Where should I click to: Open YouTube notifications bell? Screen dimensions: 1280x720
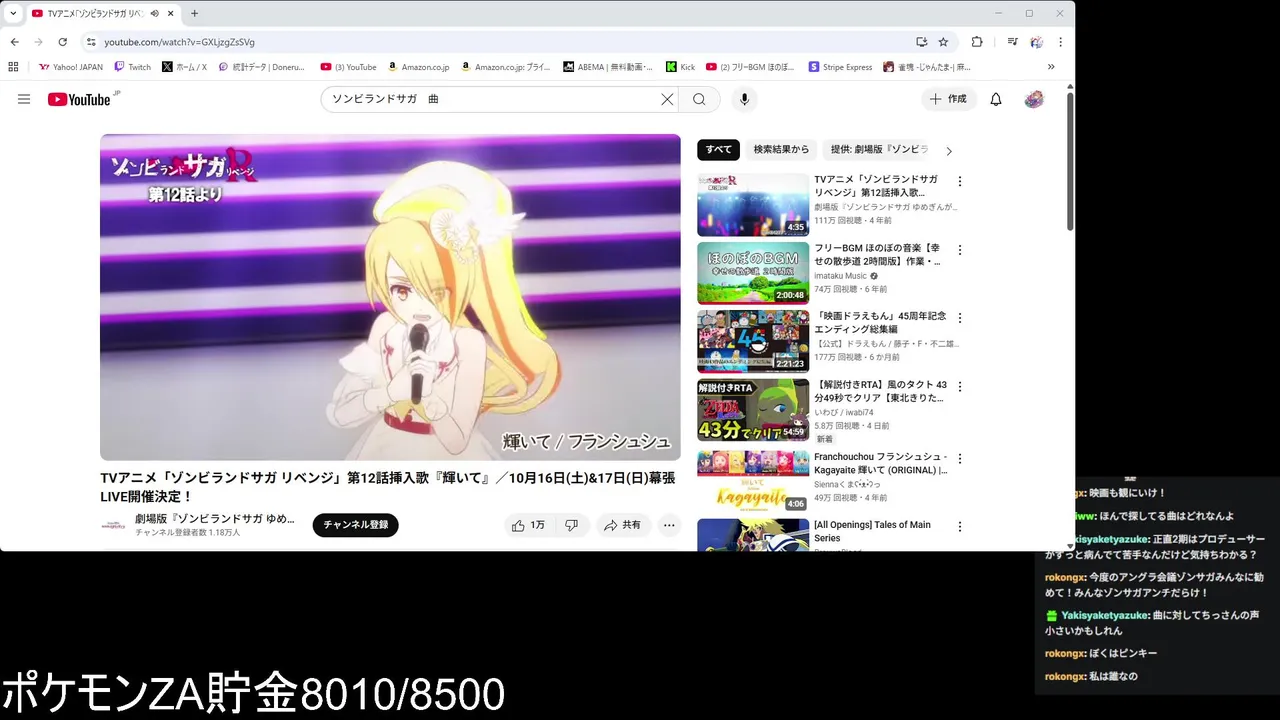coord(996,99)
